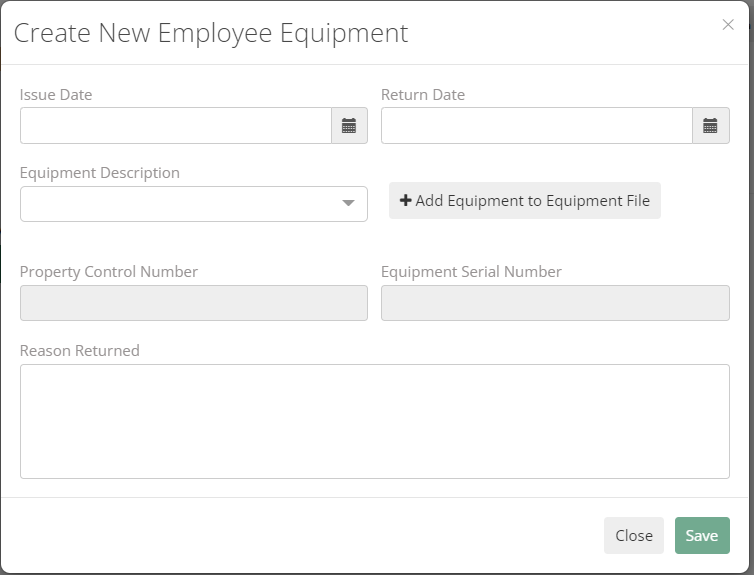This screenshot has width=754, height=575.
Task: Click the Close button
Action: point(634,536)
